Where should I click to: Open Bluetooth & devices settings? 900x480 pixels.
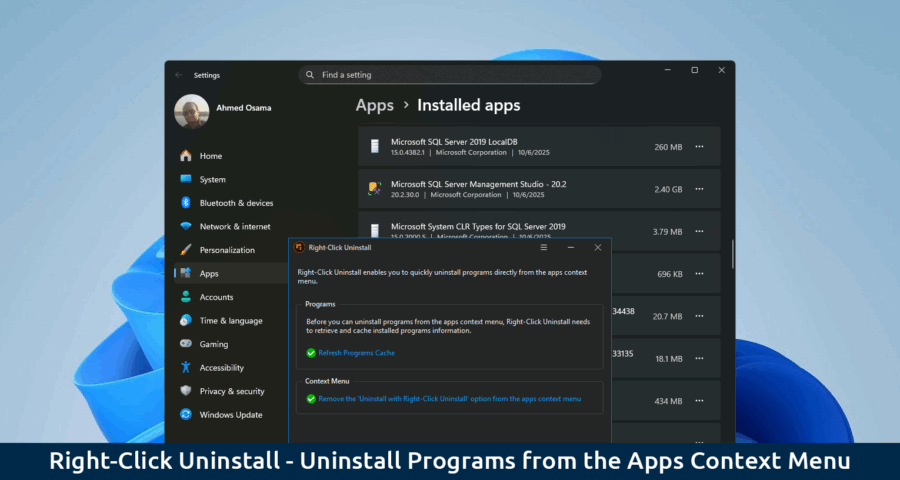(x=236, y=203)
